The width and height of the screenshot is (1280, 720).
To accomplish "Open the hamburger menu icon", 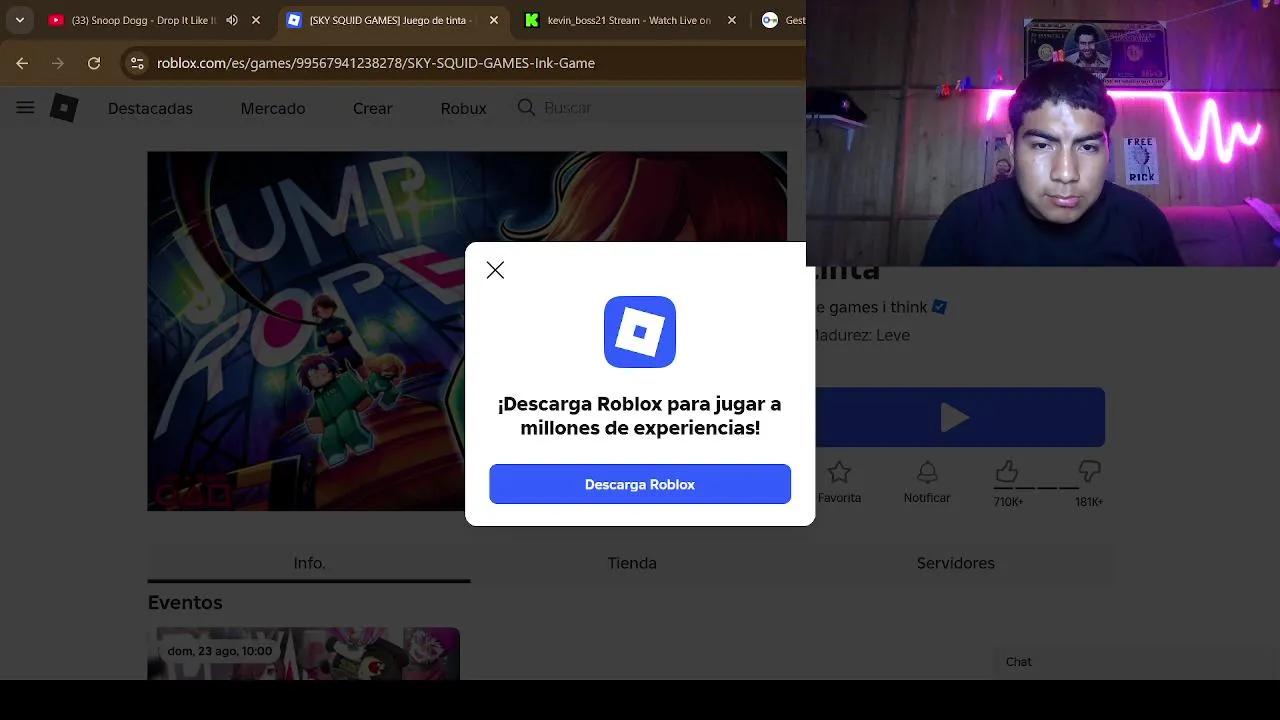I will click(26, 108).
